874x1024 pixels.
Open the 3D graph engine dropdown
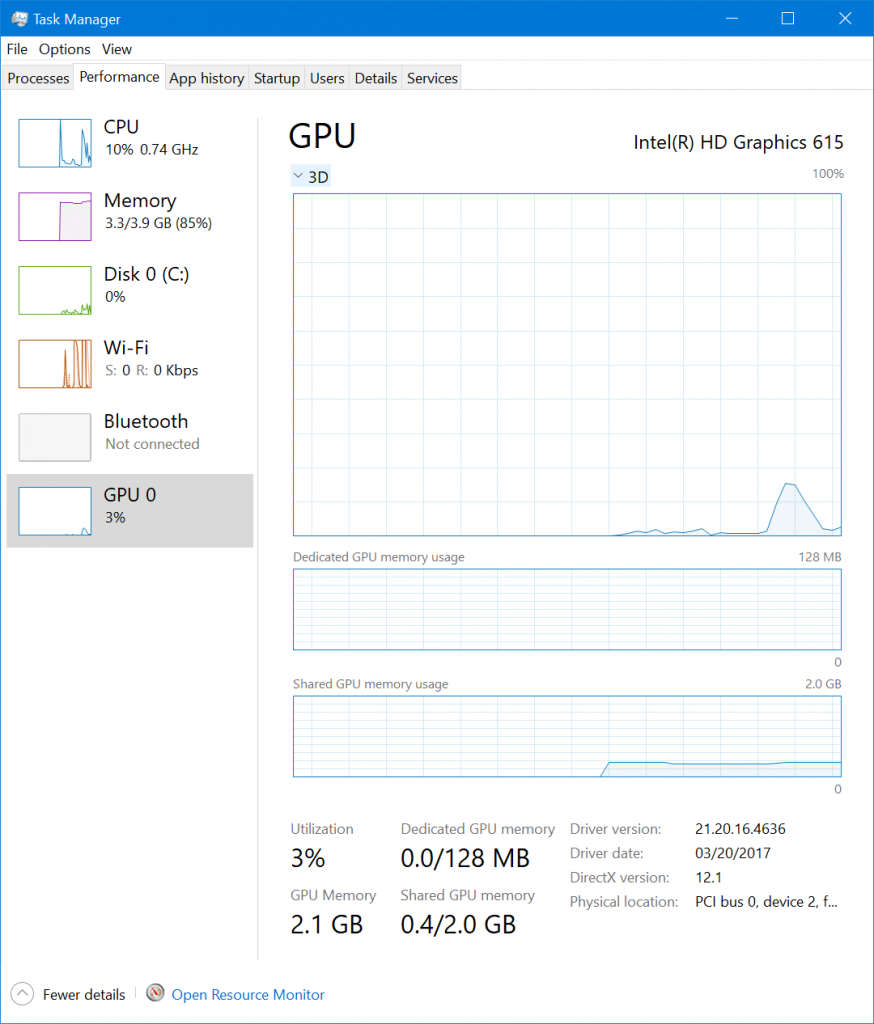coord(310,176)
